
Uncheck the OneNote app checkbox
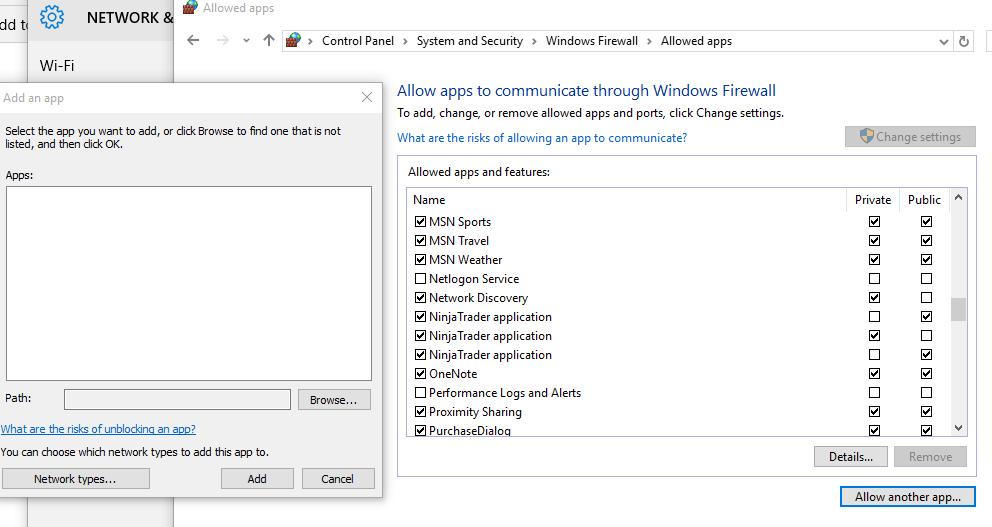(420, 374)
